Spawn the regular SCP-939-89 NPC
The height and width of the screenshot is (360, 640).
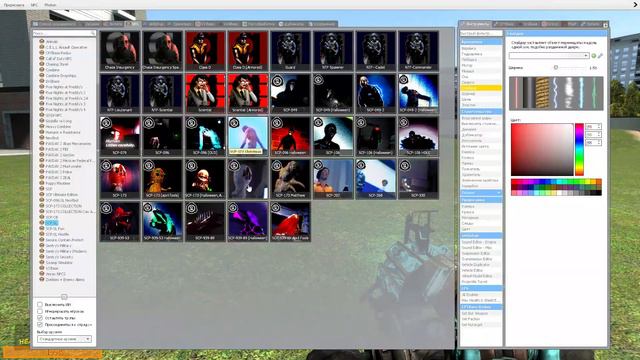pyautogui.click(x=205, y=221)
